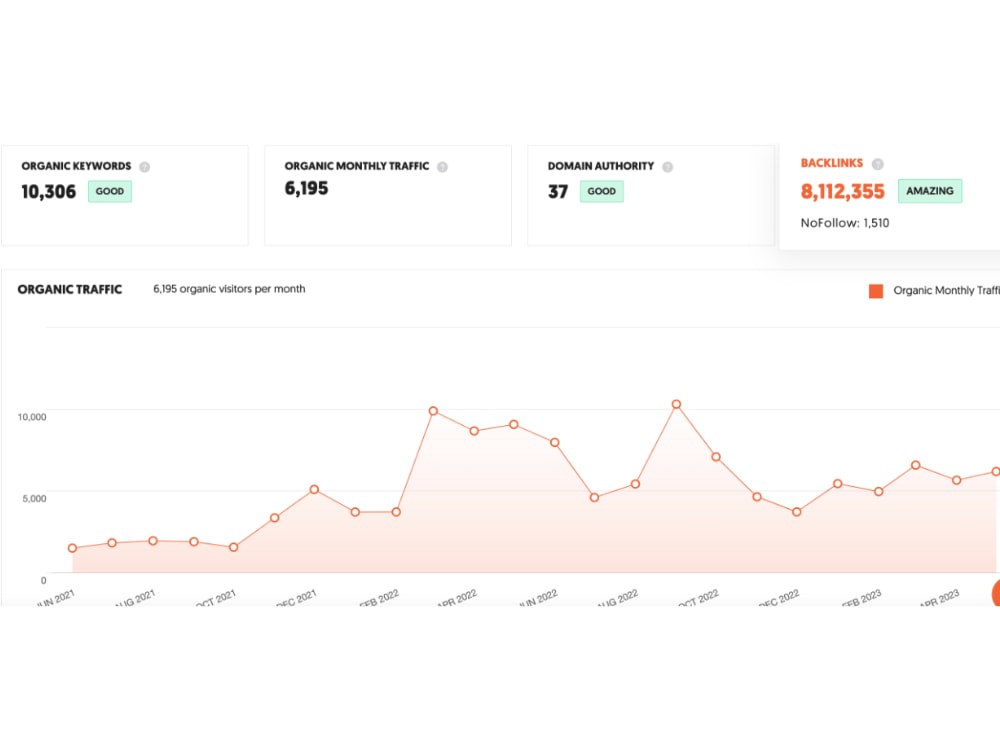The height and width of the screenshot is (750, 1000).
Task: Click the spike data point left of APR 2022
Action: [433, 411]
